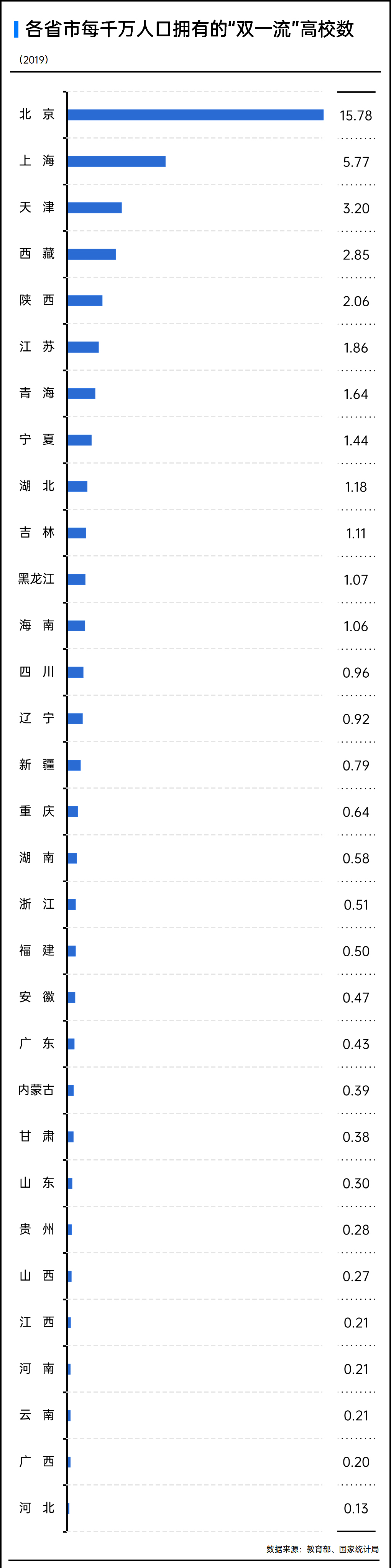The height and width of the screenshot is (1568, 391).
Task: Click the 黑龙江 row label
Action: tap(36, 579)
